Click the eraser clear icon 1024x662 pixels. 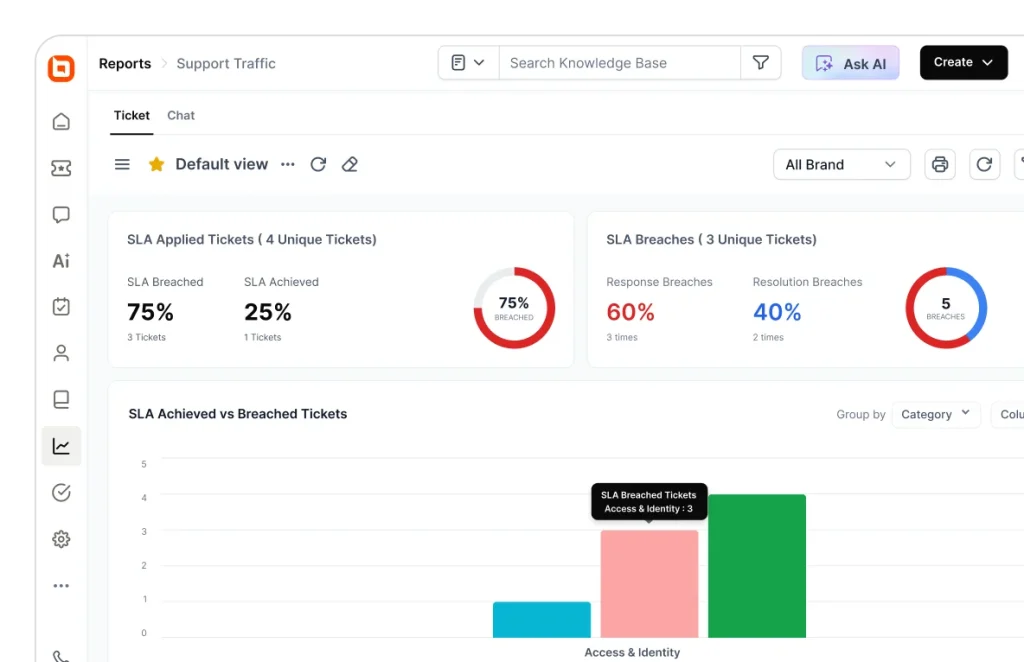coord(350,165)
